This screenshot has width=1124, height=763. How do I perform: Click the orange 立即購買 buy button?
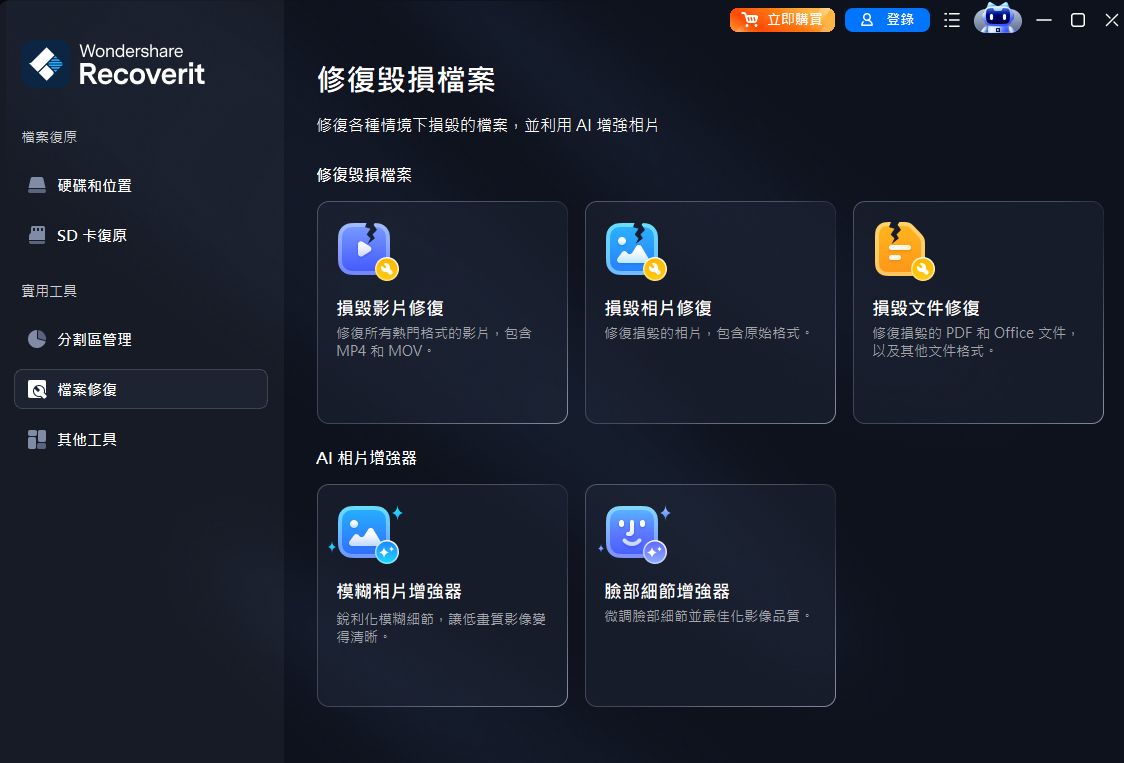[782, 20]
